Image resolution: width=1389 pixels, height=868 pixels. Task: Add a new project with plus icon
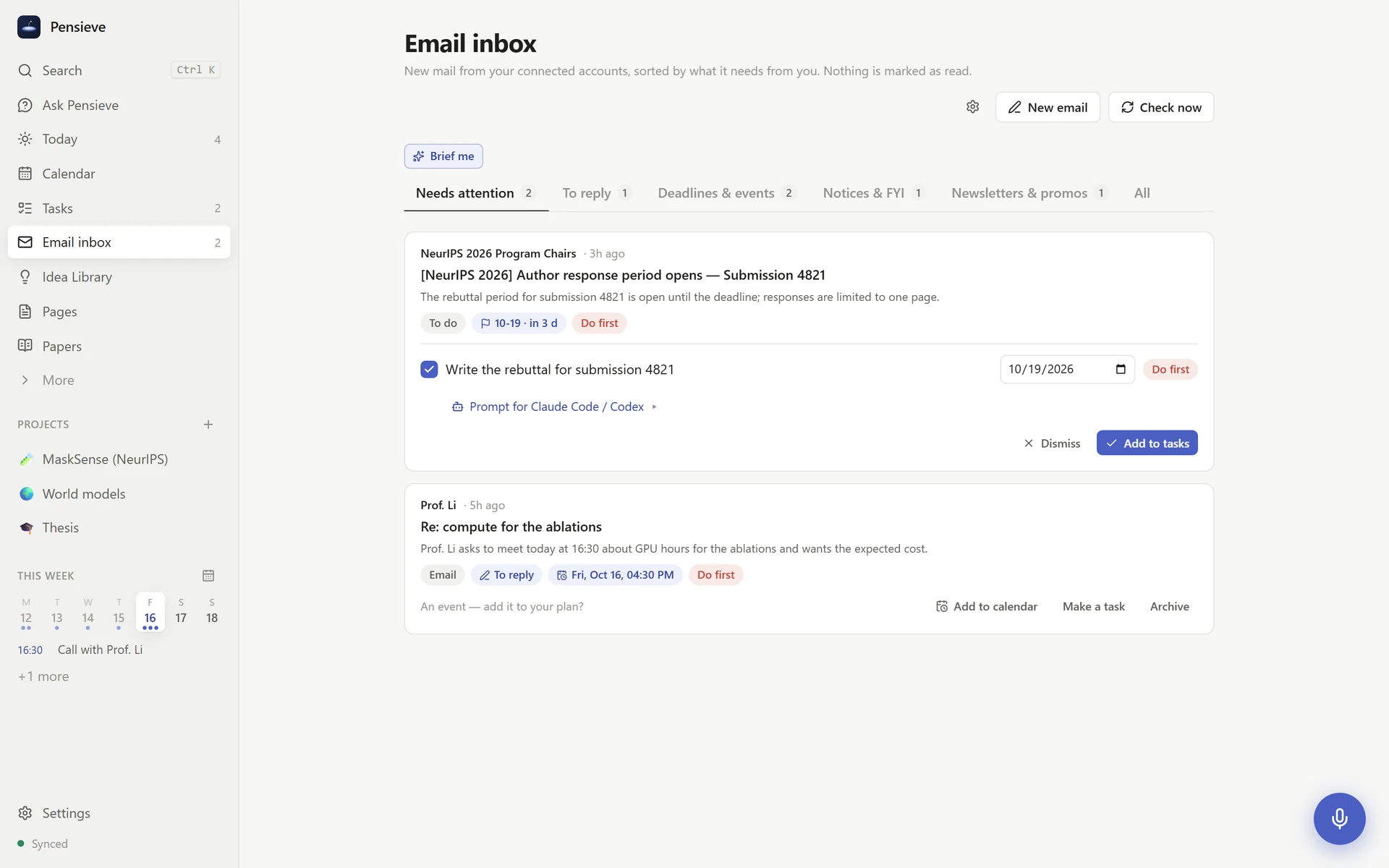coord(208,425)
